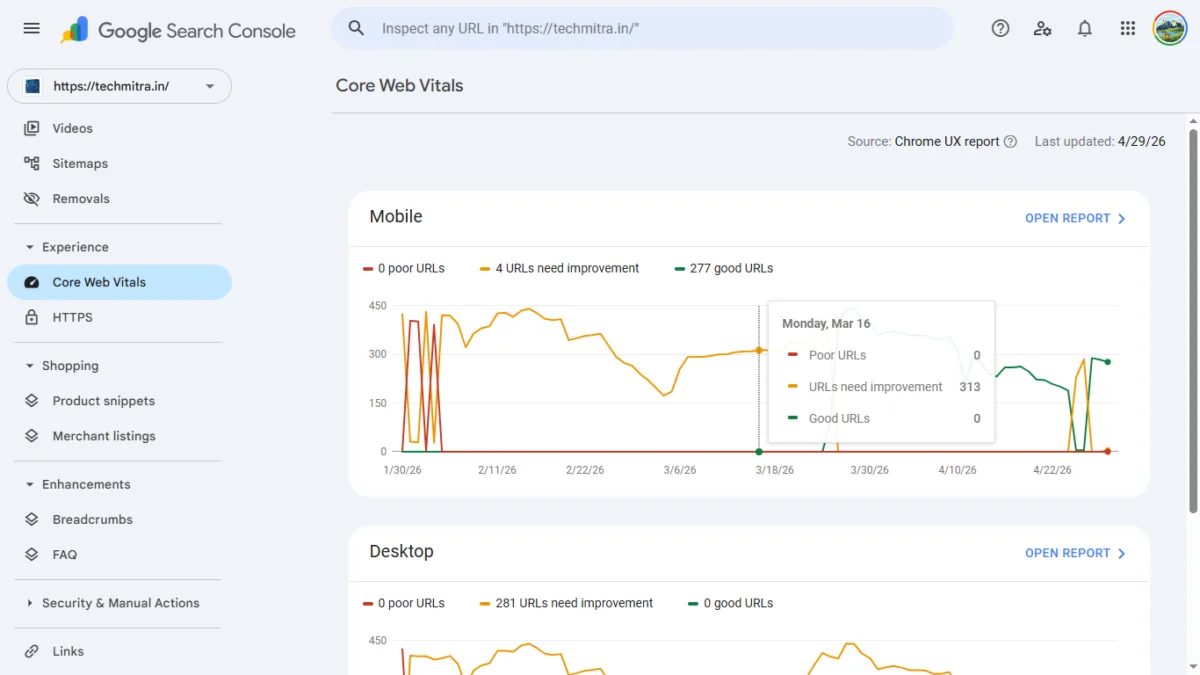Click the Videos sidebar icon
Viewport: 1200px width, 675px height.
(32, 128)
